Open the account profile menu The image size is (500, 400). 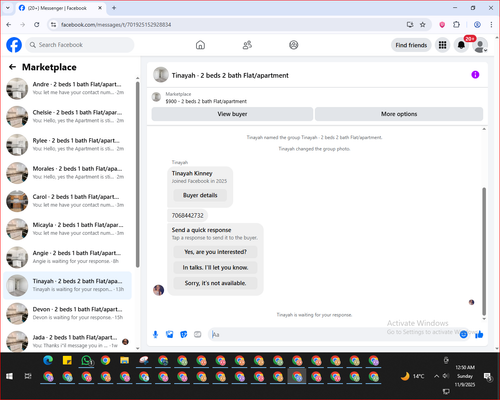480,45
